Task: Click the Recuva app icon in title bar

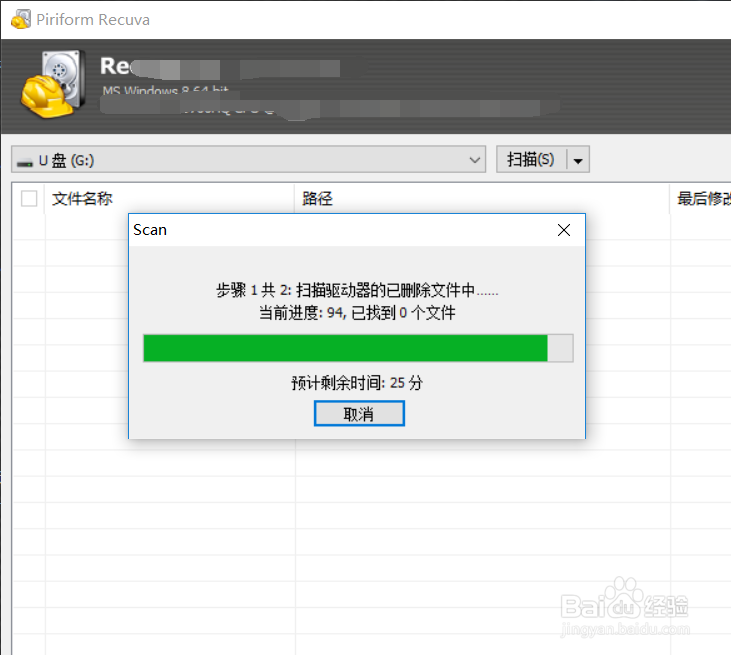Action: pyautogui.click(x=21, y=20)
